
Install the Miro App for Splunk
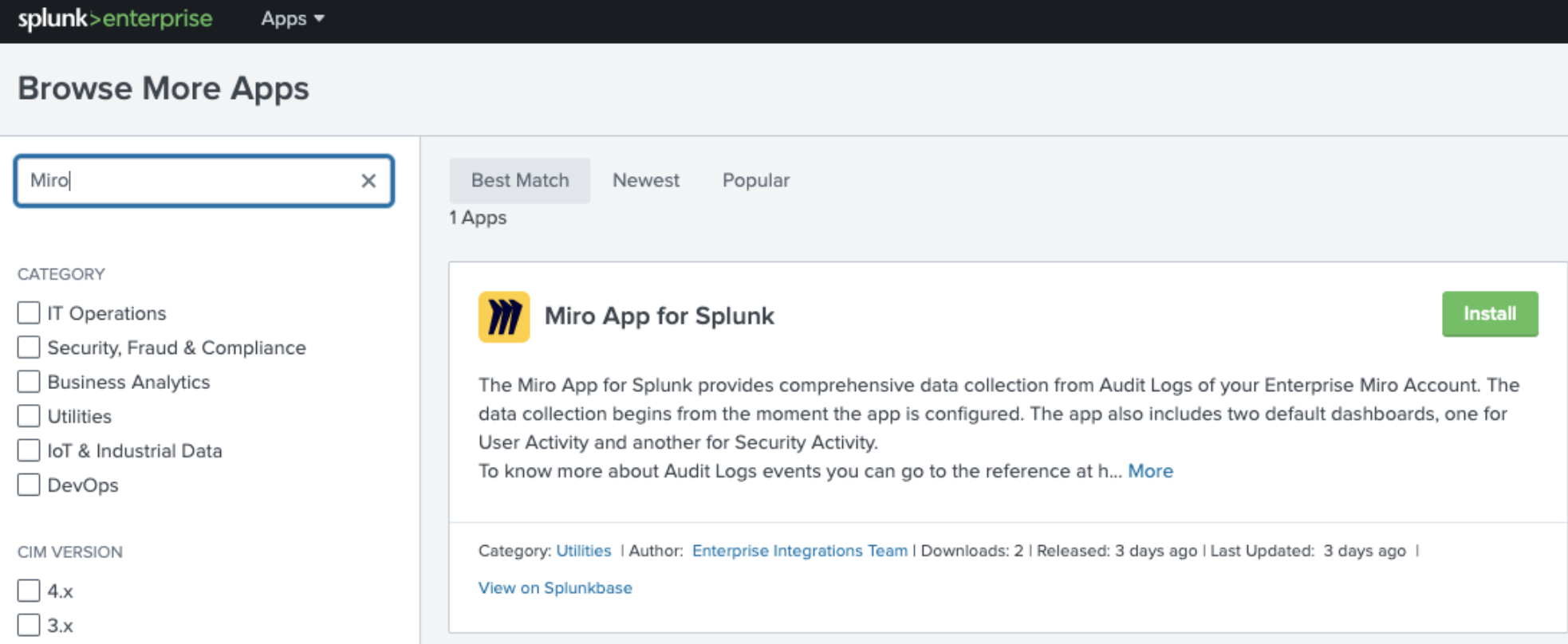coord(1489,314)
